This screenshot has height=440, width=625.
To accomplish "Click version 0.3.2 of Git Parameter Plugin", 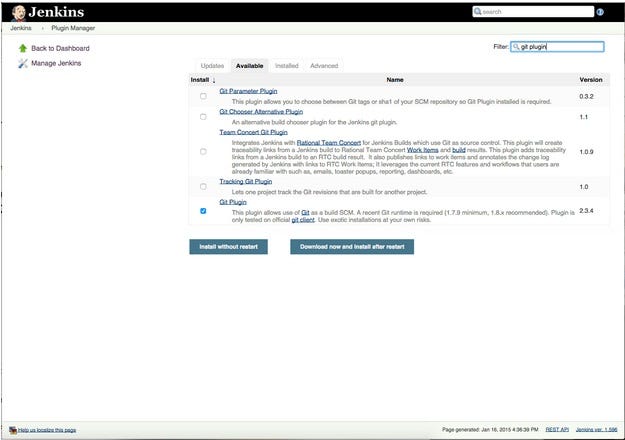I will 586,96.
